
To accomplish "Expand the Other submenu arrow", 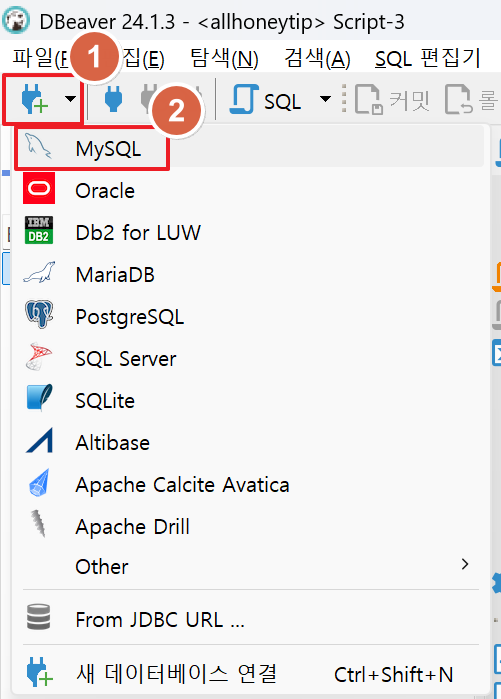I will coord(465,564).
